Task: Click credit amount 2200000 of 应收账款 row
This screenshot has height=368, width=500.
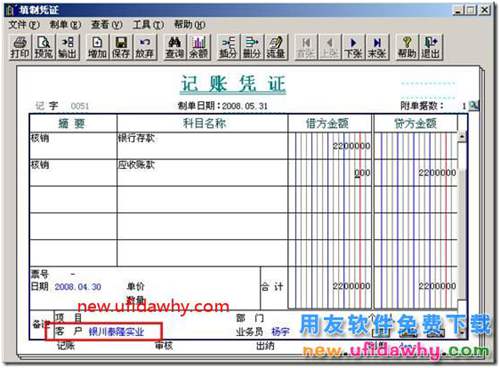Action: pyautogui.click(x=437, y=173)
